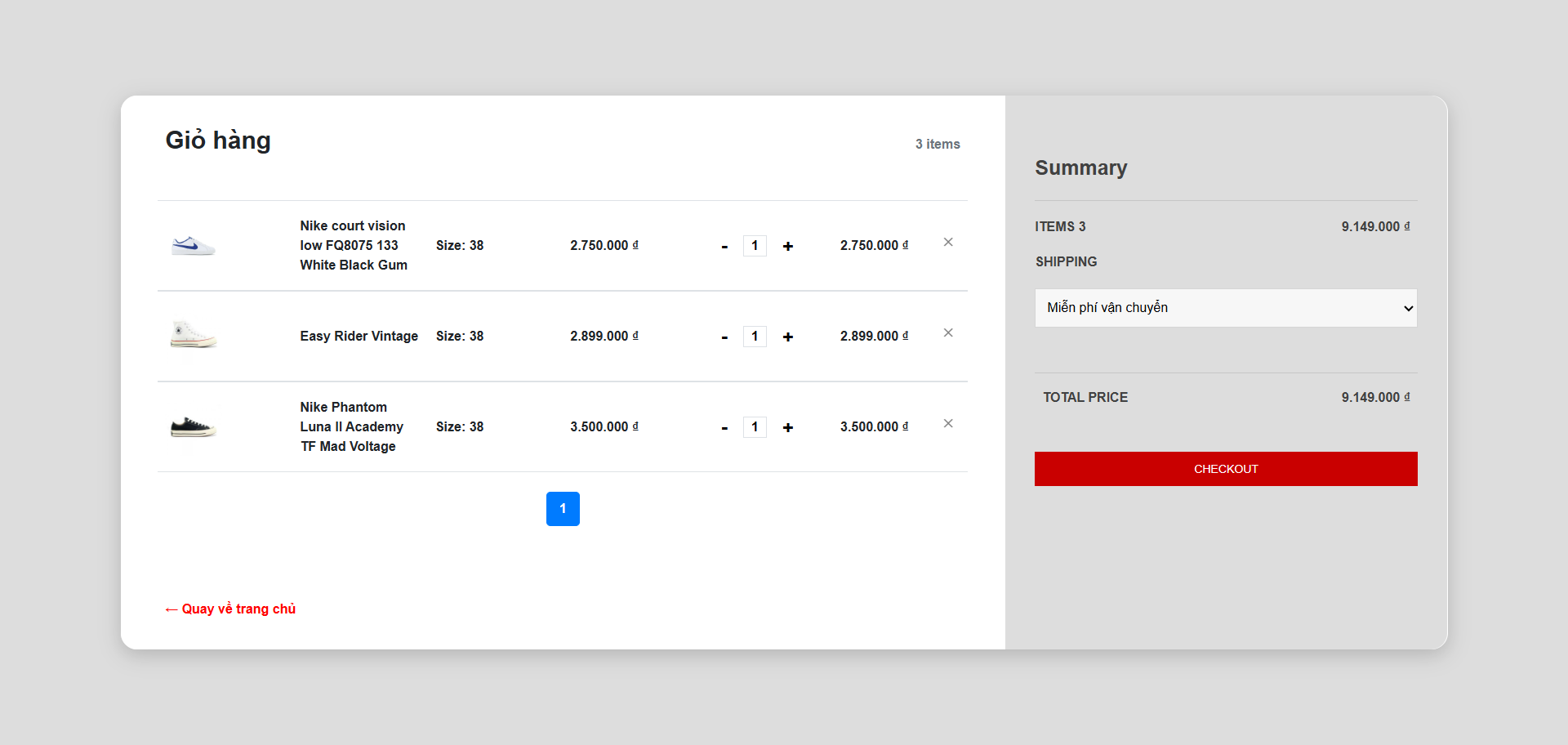This screenshot has width=1568, height=745.
Task: Remove Nike court vision item with X
Action: [948, 242]
